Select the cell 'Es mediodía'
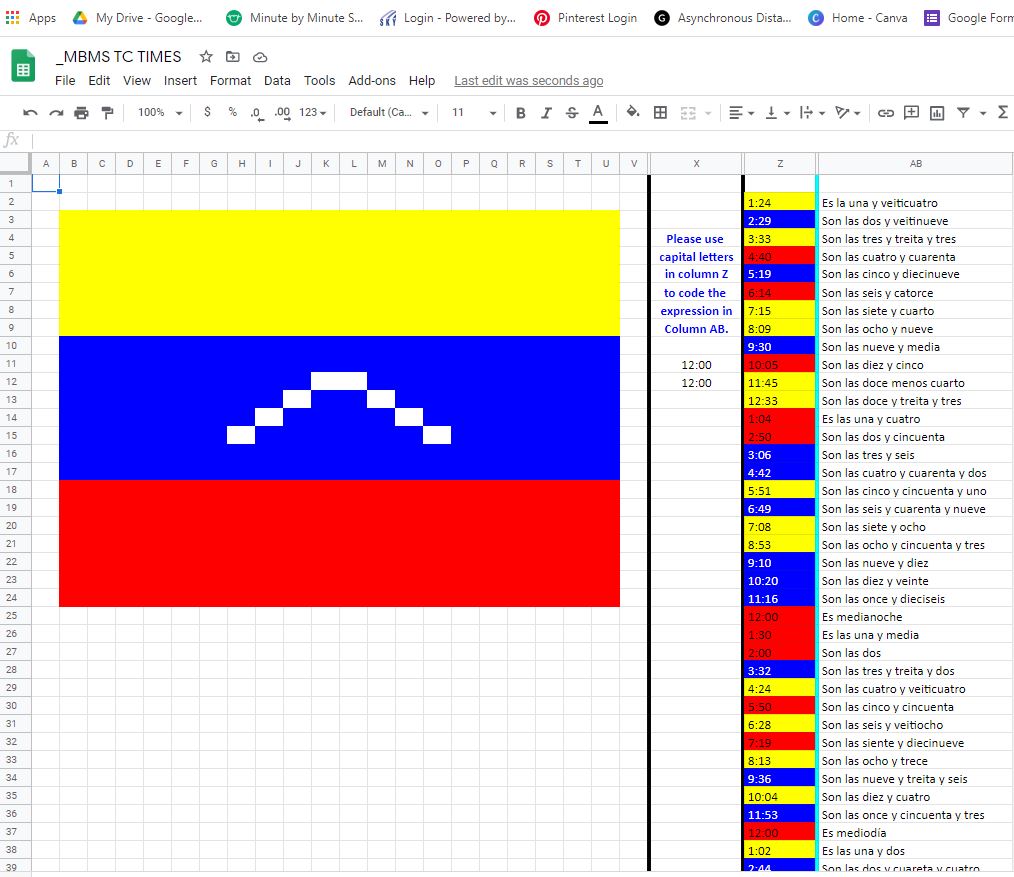Image resolution: width=1014 pixels, height=877 pixels. [x=916, y=833]
